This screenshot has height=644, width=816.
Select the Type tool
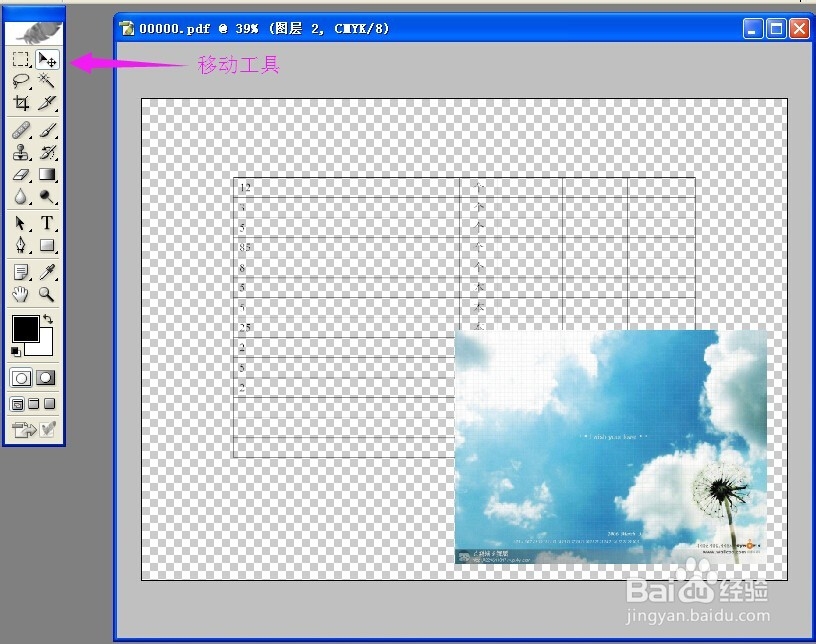click(x=47, y=223)
